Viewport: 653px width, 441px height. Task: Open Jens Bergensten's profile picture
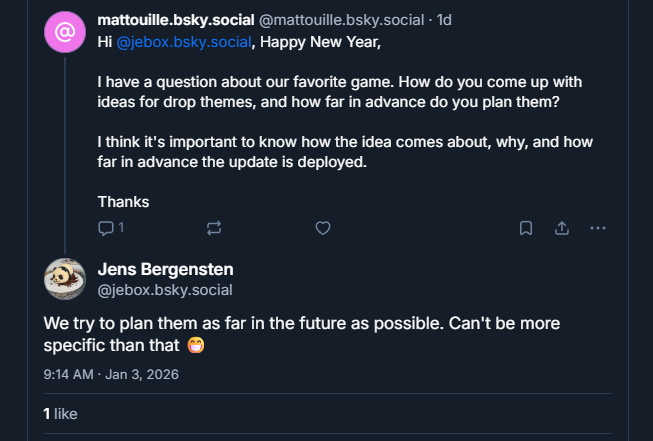65,278
